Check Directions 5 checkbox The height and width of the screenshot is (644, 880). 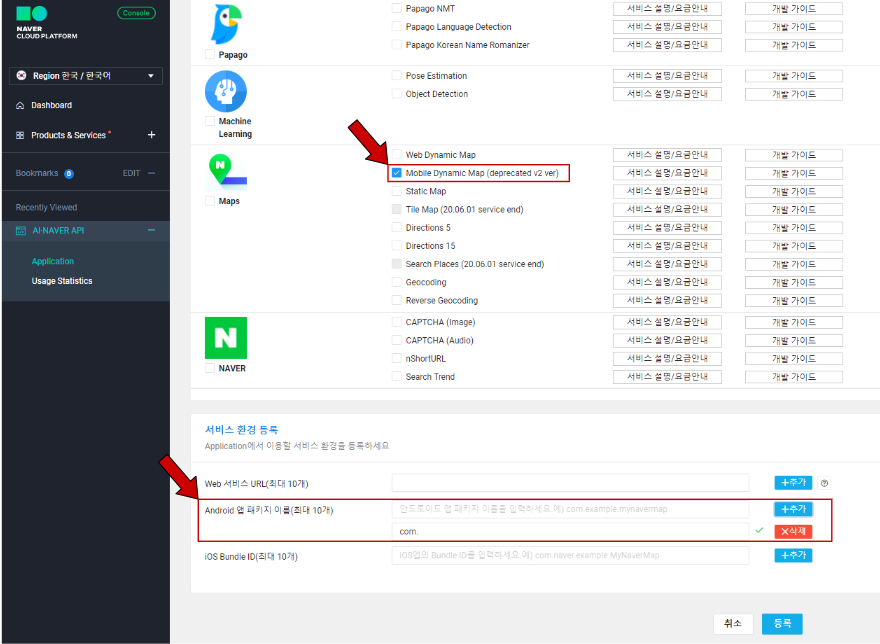click(x=397, y=227)
